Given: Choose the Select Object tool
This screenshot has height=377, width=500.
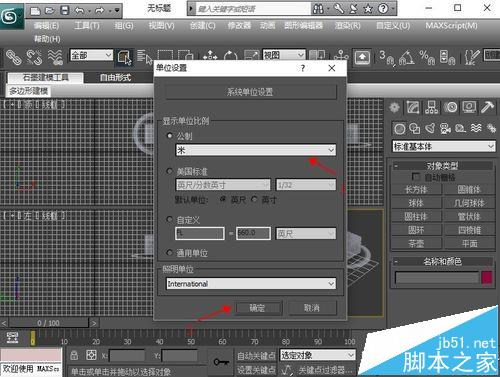Looking at the screenshot, I should (124, 57).
